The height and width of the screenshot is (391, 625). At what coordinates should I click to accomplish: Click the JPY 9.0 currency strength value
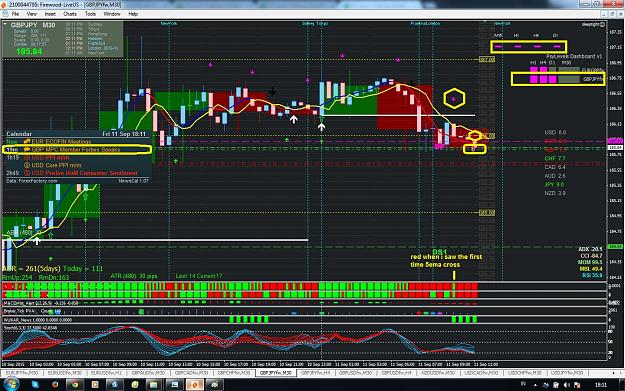click(x=555, y=185)
